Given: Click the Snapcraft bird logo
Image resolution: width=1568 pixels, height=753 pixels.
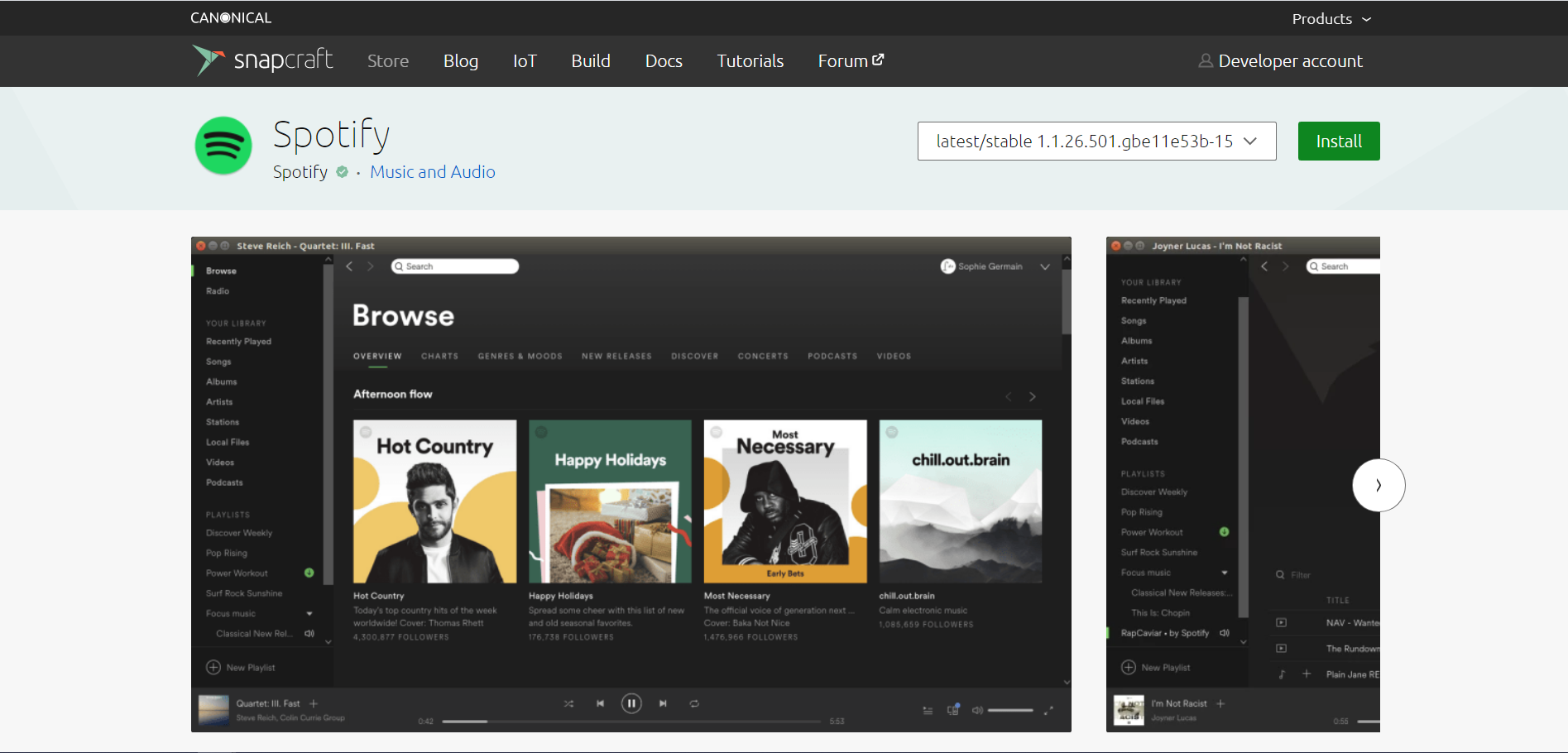Looking at the screenshot, I should [208, 60].
